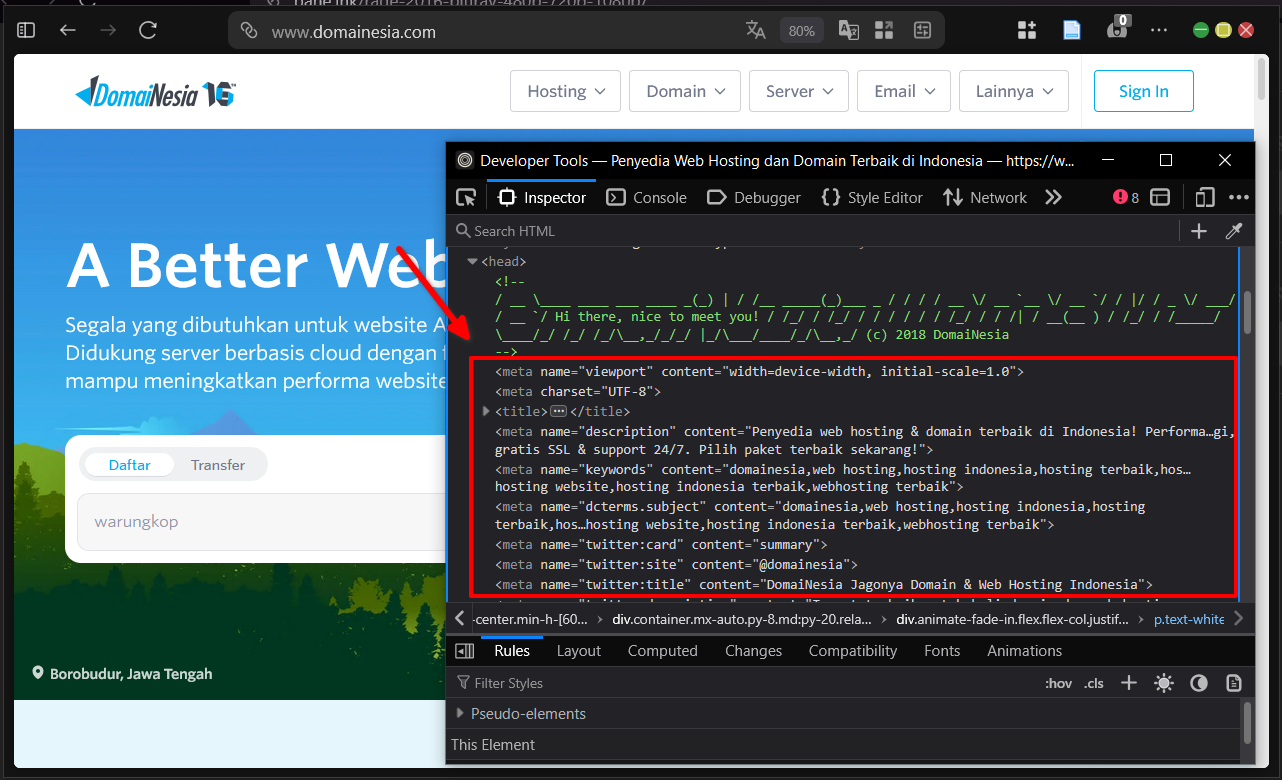This screenshot has width=1282, height=780.
Task: Toggle light color scheme simulation
Action: tap(1164, 682)
